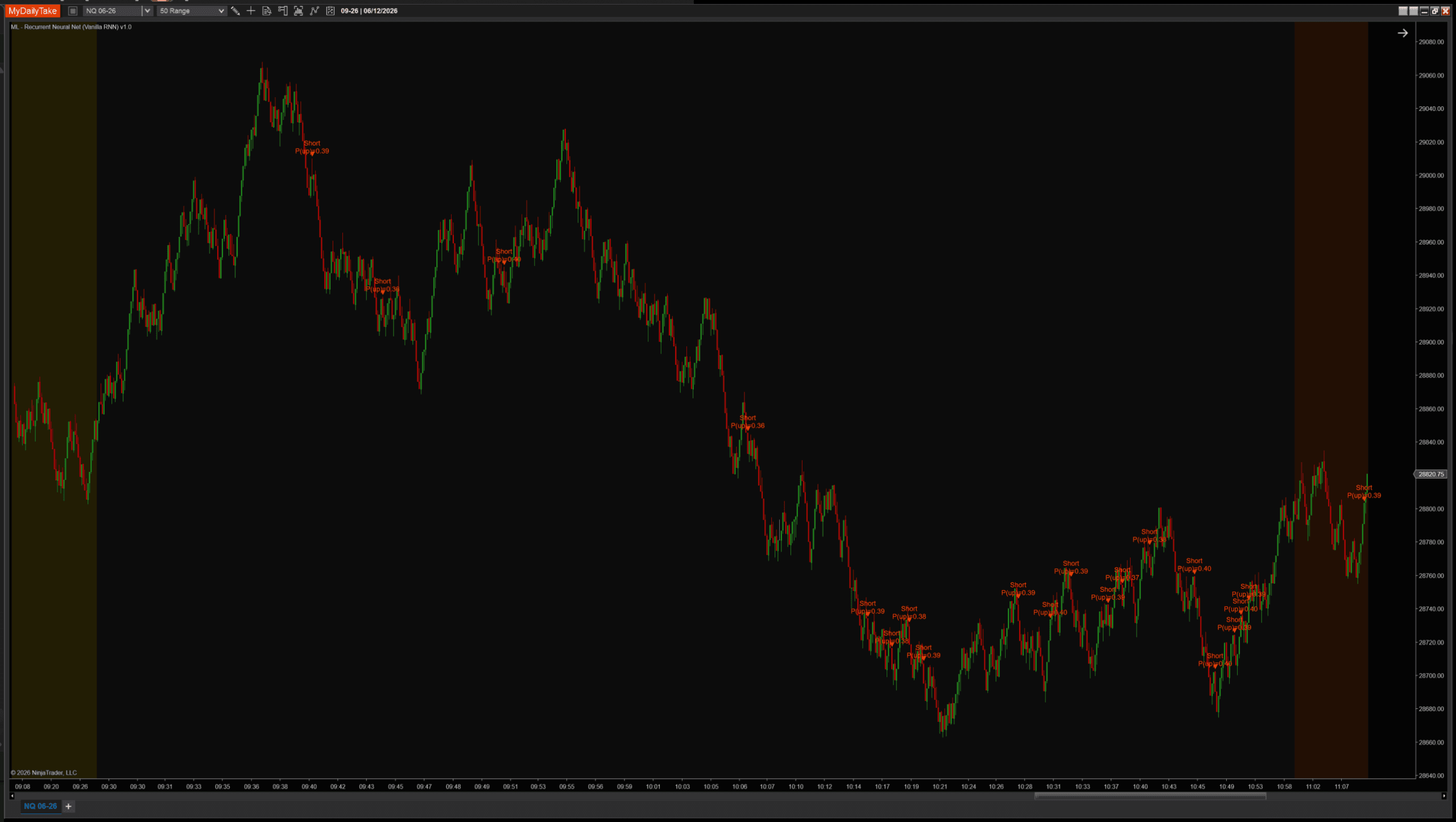Image resolution: width=1456 pixels, height=822 pixels.
Task: Add a new chart tab with plus button
Action: [68, 806]
